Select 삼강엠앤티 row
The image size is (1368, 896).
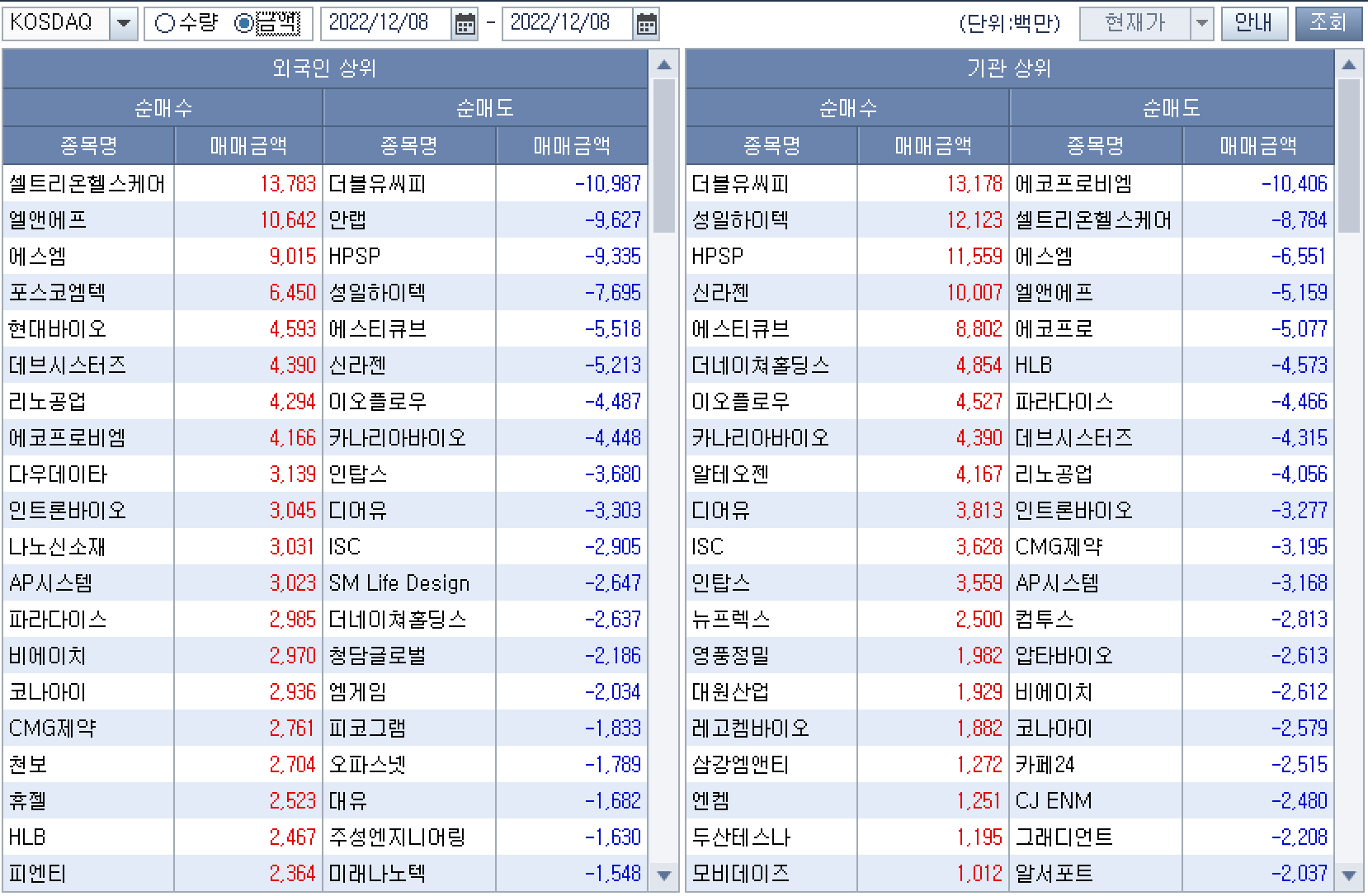771,765
